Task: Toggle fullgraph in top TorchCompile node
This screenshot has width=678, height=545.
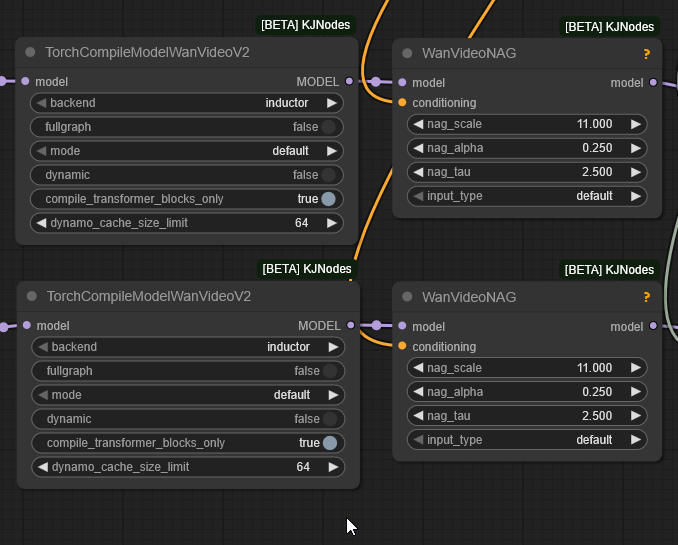Action: 327,127
